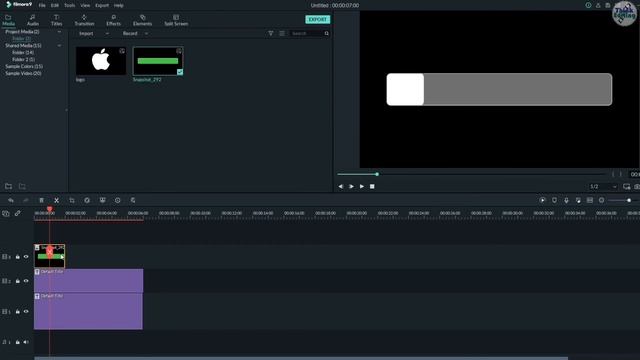Click the search magnifier icon
Screen dimensions: 640x360
[327, 33]
